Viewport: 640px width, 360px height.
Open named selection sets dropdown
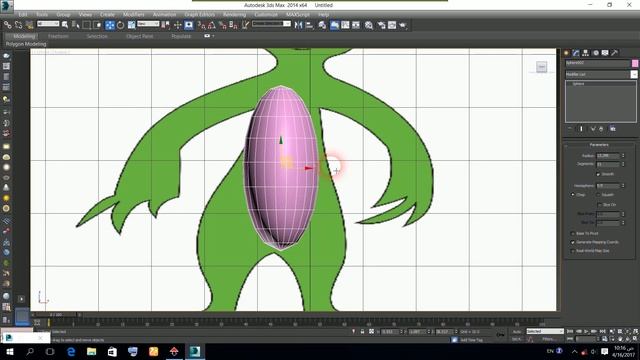pos(271,24)
